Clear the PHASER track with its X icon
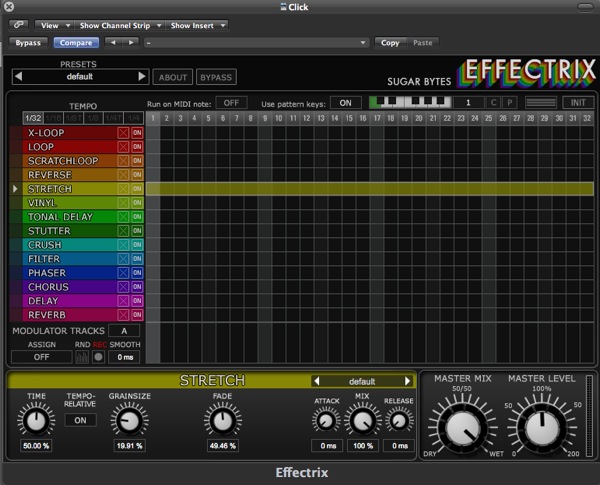Viewport: 600px width, 485px height. coord(123,273)
